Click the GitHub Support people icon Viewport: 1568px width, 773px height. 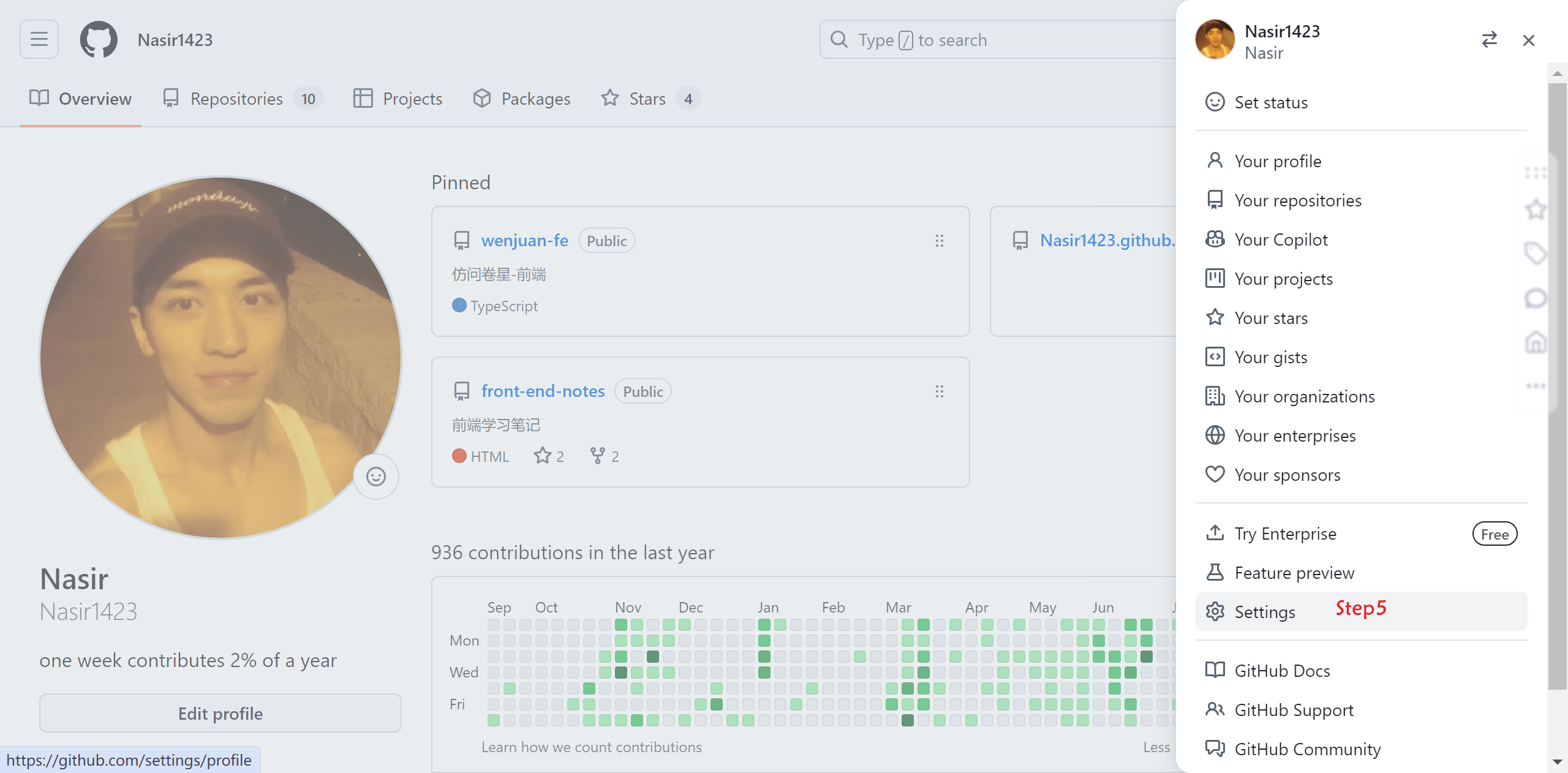coord(1215,709)
